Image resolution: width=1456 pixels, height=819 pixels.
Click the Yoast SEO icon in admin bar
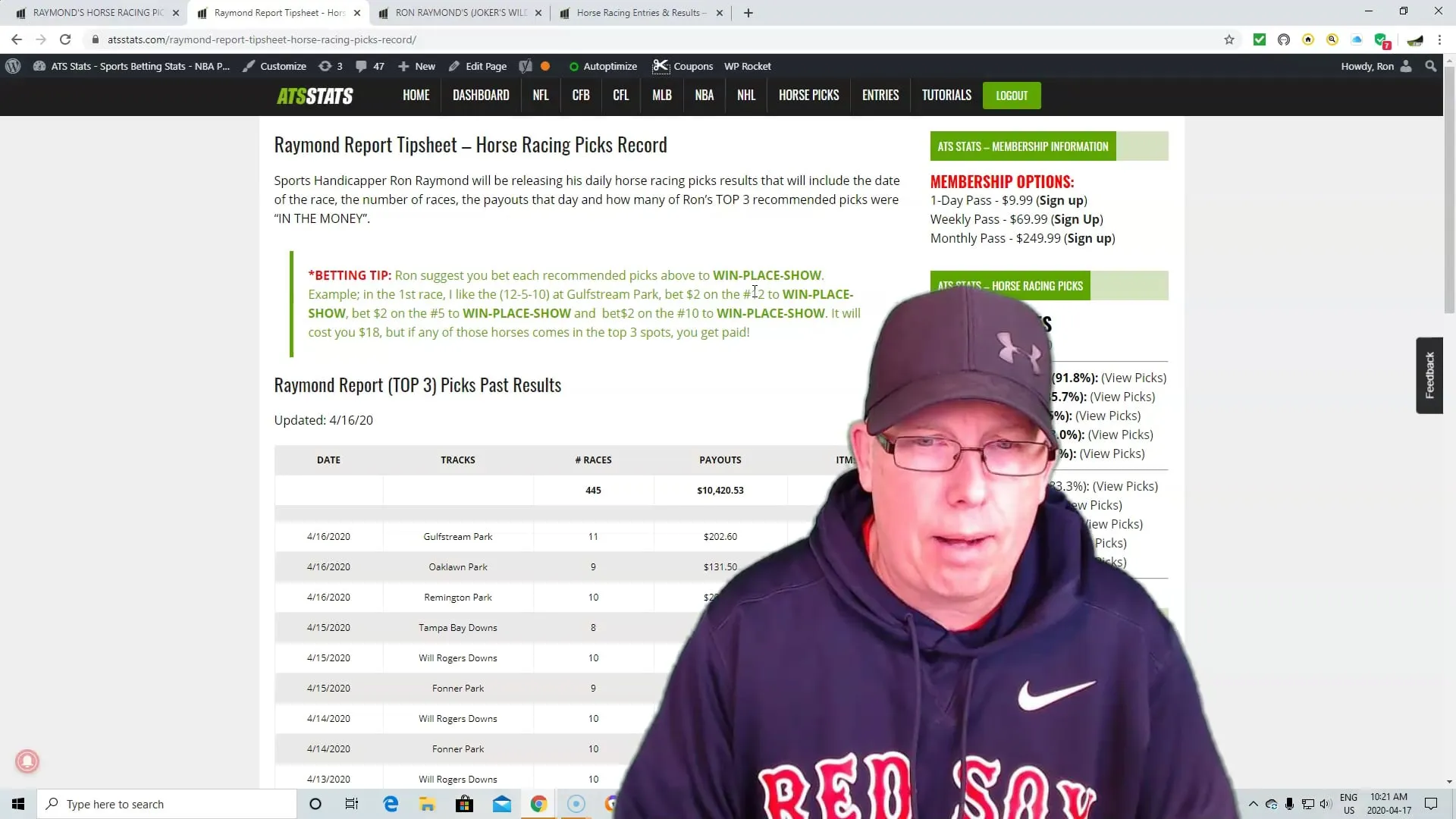[525, 66]
